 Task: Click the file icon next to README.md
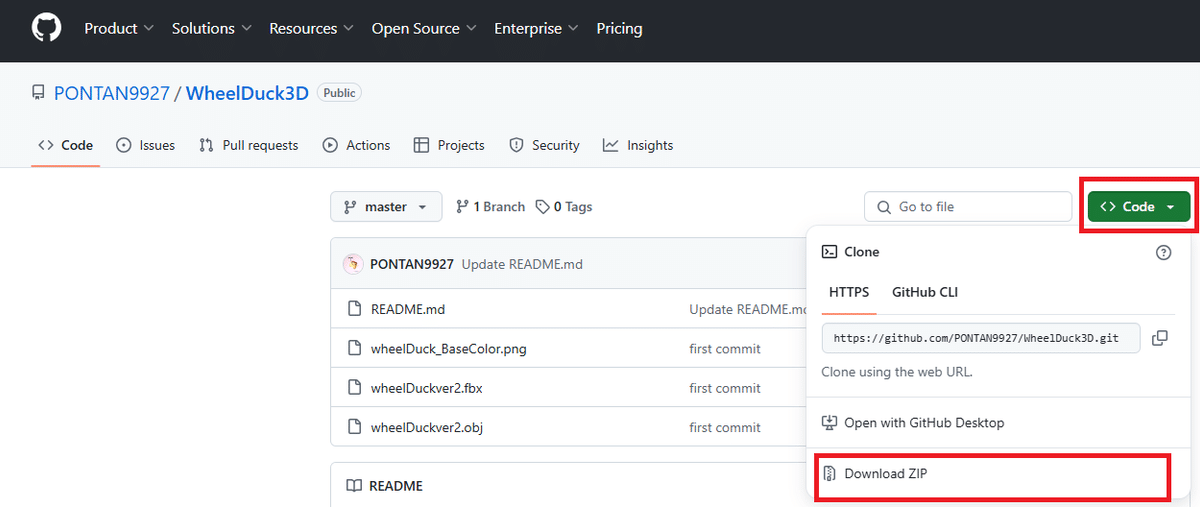coord(353,309)
